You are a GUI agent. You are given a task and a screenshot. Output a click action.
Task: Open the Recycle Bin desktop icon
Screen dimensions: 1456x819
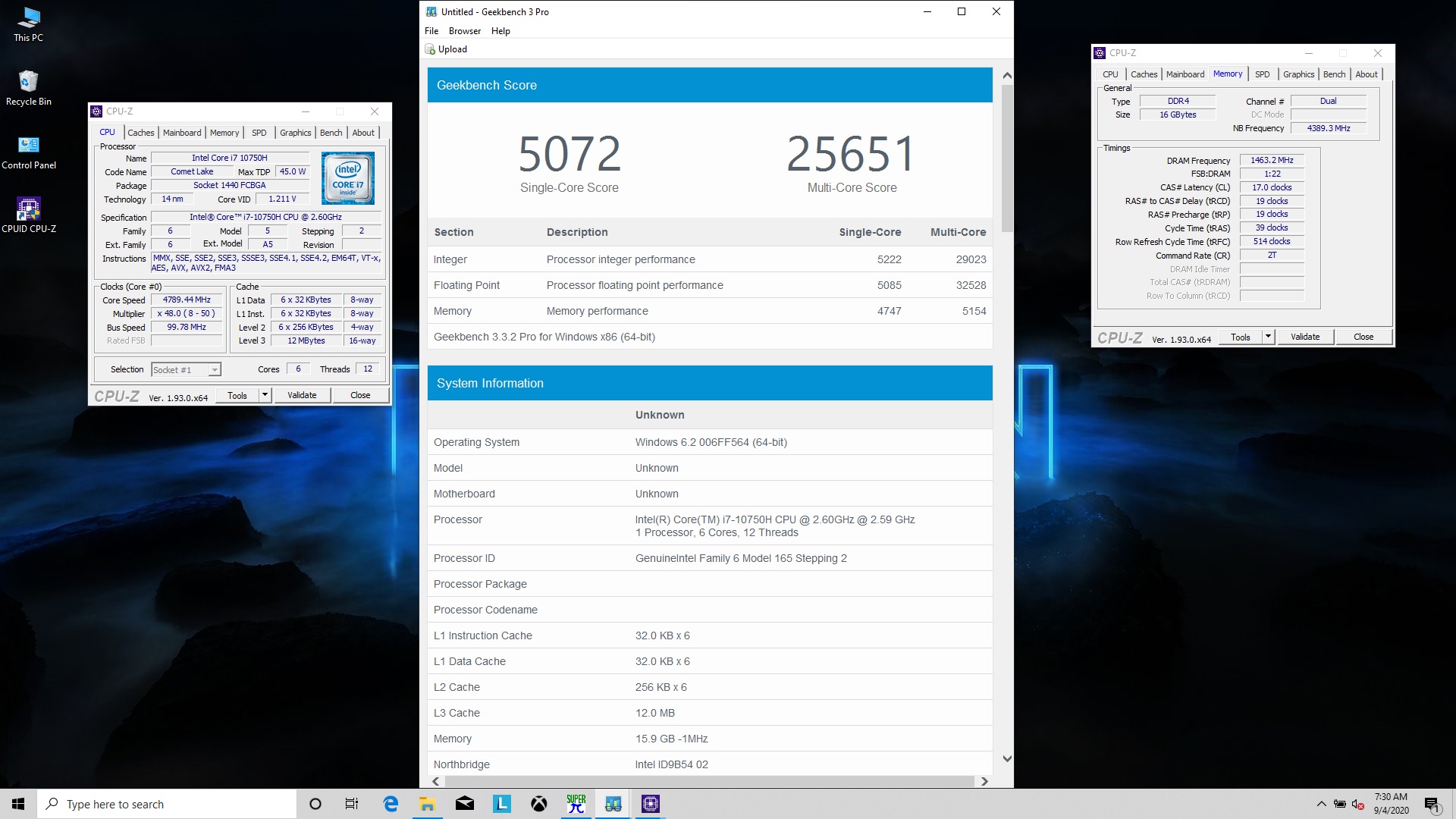click(28, 88)
